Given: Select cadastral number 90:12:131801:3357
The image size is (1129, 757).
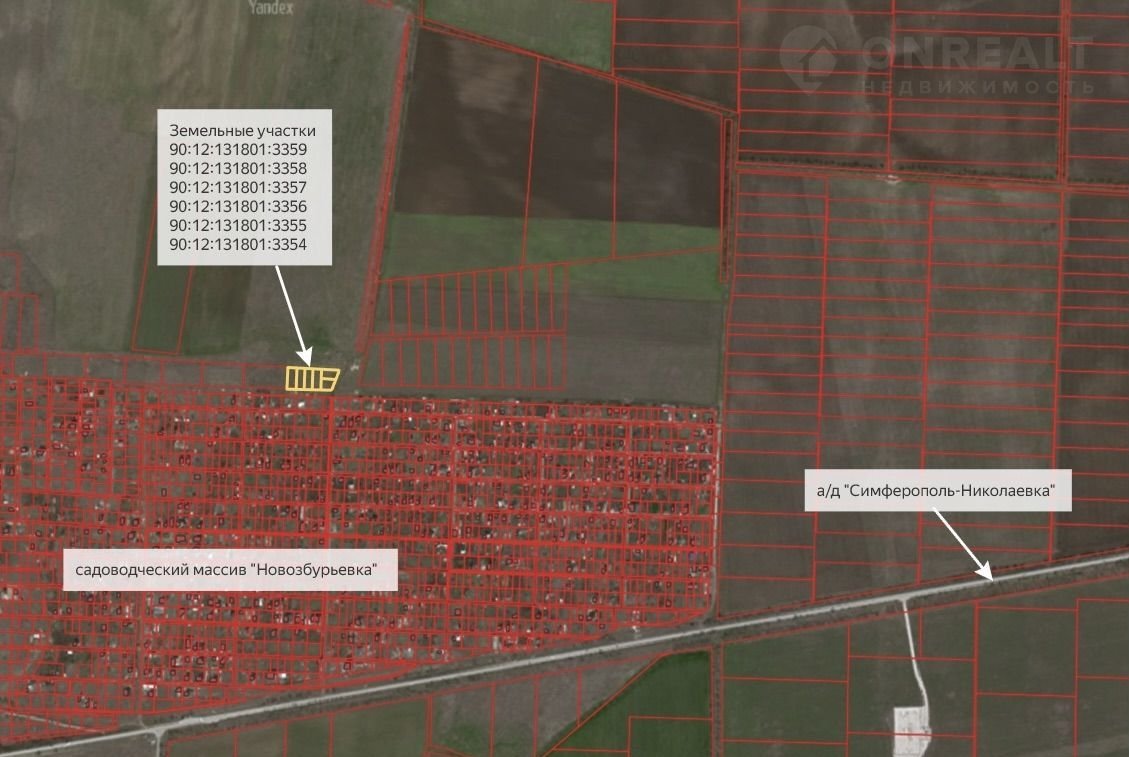Looking at the screenshot, I should click(x=238, y=188).
